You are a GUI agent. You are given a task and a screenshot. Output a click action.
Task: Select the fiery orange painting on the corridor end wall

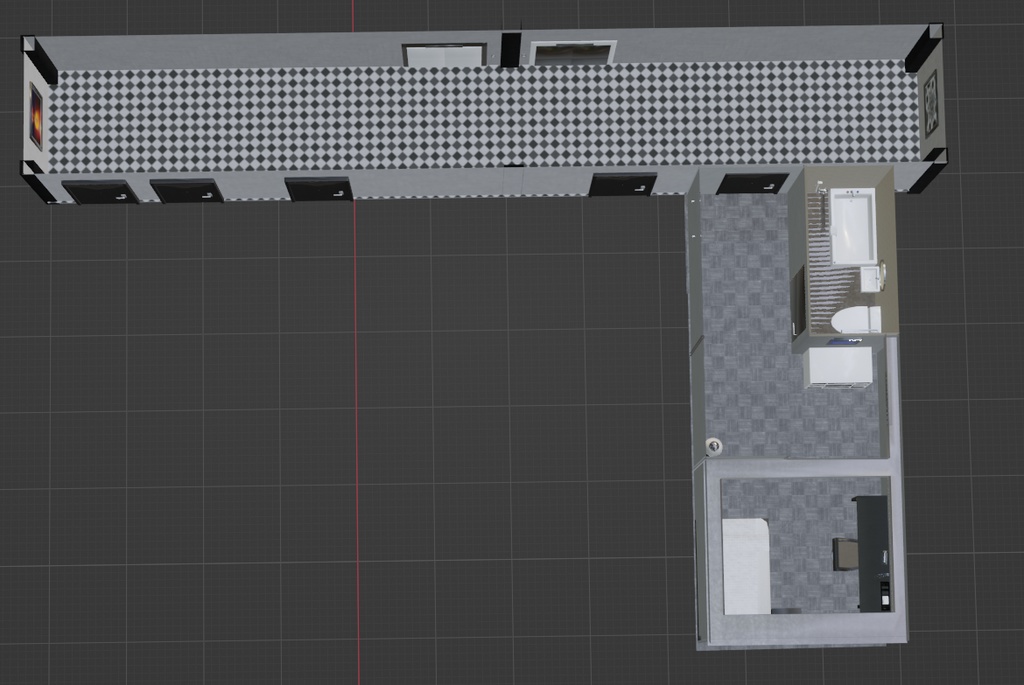point(37,116)
